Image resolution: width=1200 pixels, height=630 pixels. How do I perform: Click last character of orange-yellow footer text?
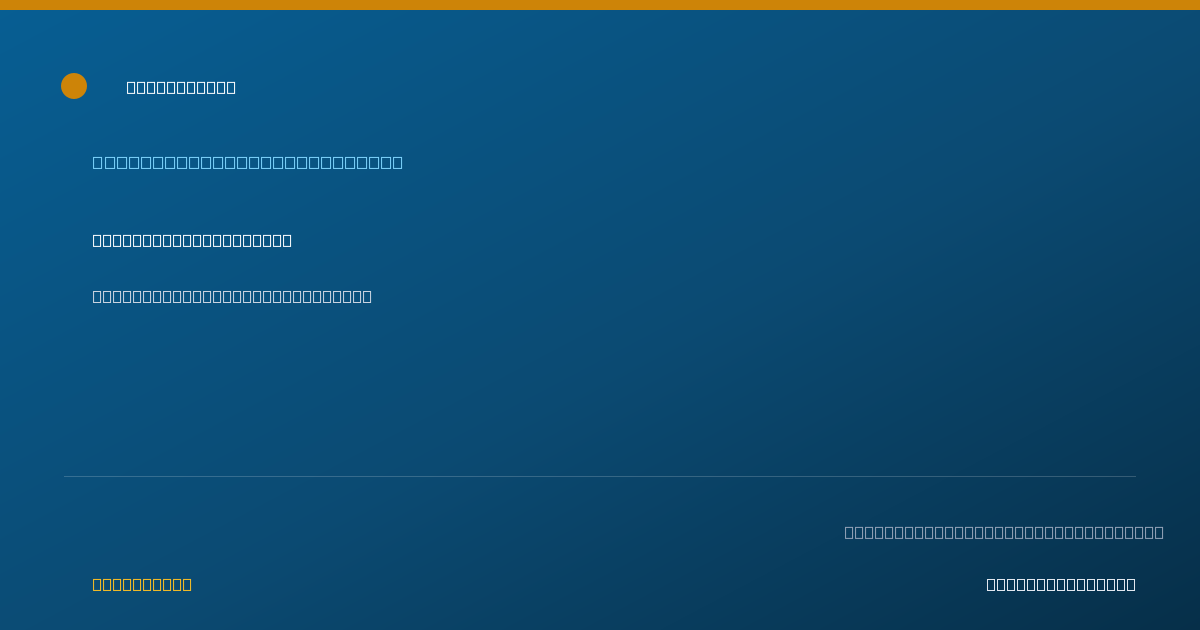[187, 584]
